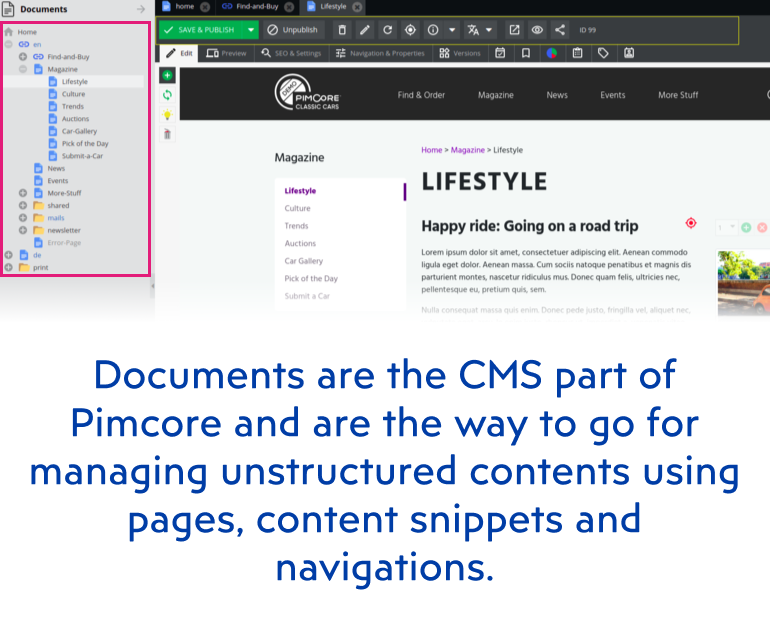The width and height of the screenshot is (770, 624).
Task: Click the share icon in toolbar
Action: (560, 30)
